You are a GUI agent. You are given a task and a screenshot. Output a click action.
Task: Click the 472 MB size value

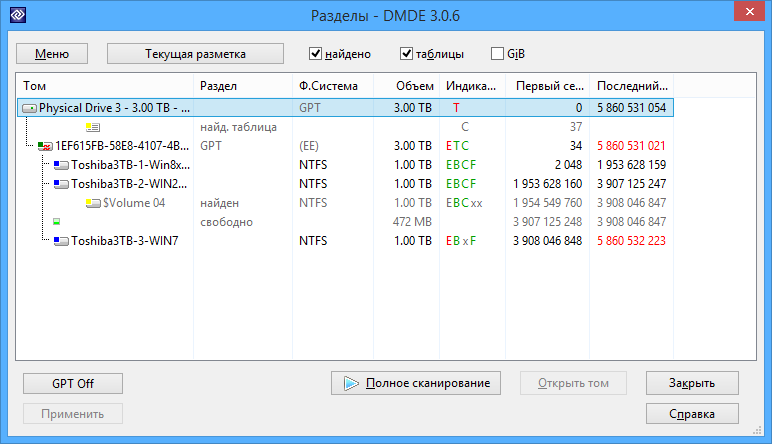(412, 222)
